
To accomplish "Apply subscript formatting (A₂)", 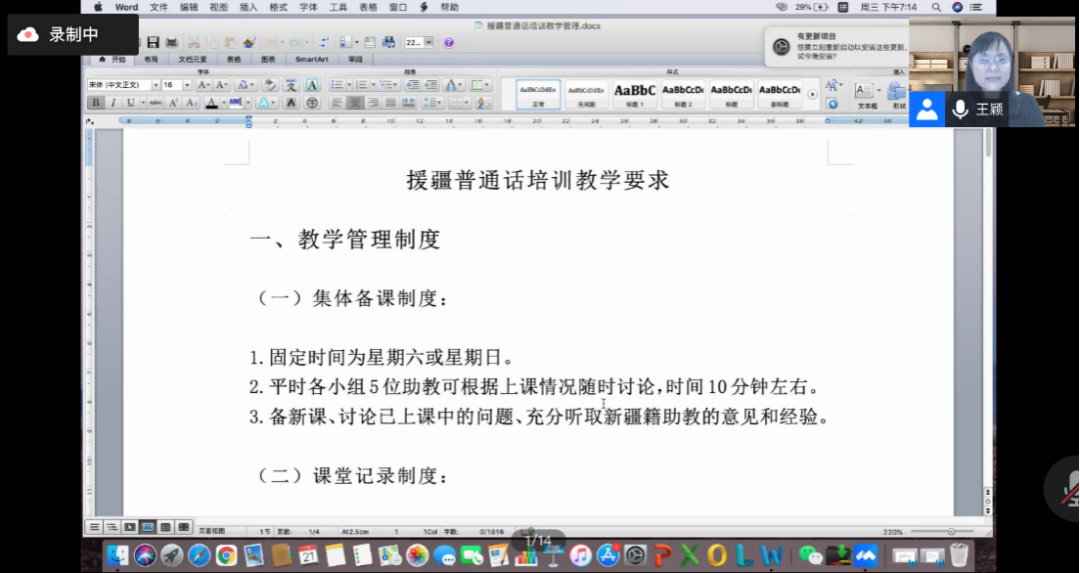I will [192, 103].
